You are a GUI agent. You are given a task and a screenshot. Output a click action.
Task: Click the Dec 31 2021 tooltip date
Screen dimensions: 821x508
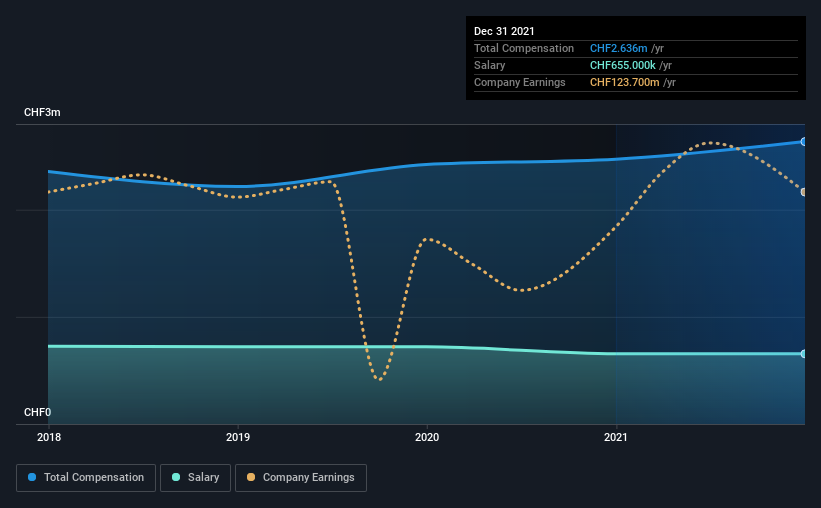(504, 31)
